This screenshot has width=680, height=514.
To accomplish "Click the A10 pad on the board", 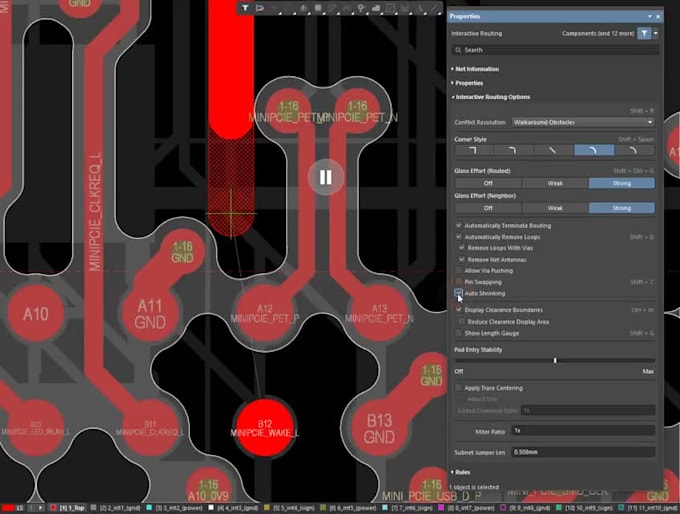I will point(36,313).
